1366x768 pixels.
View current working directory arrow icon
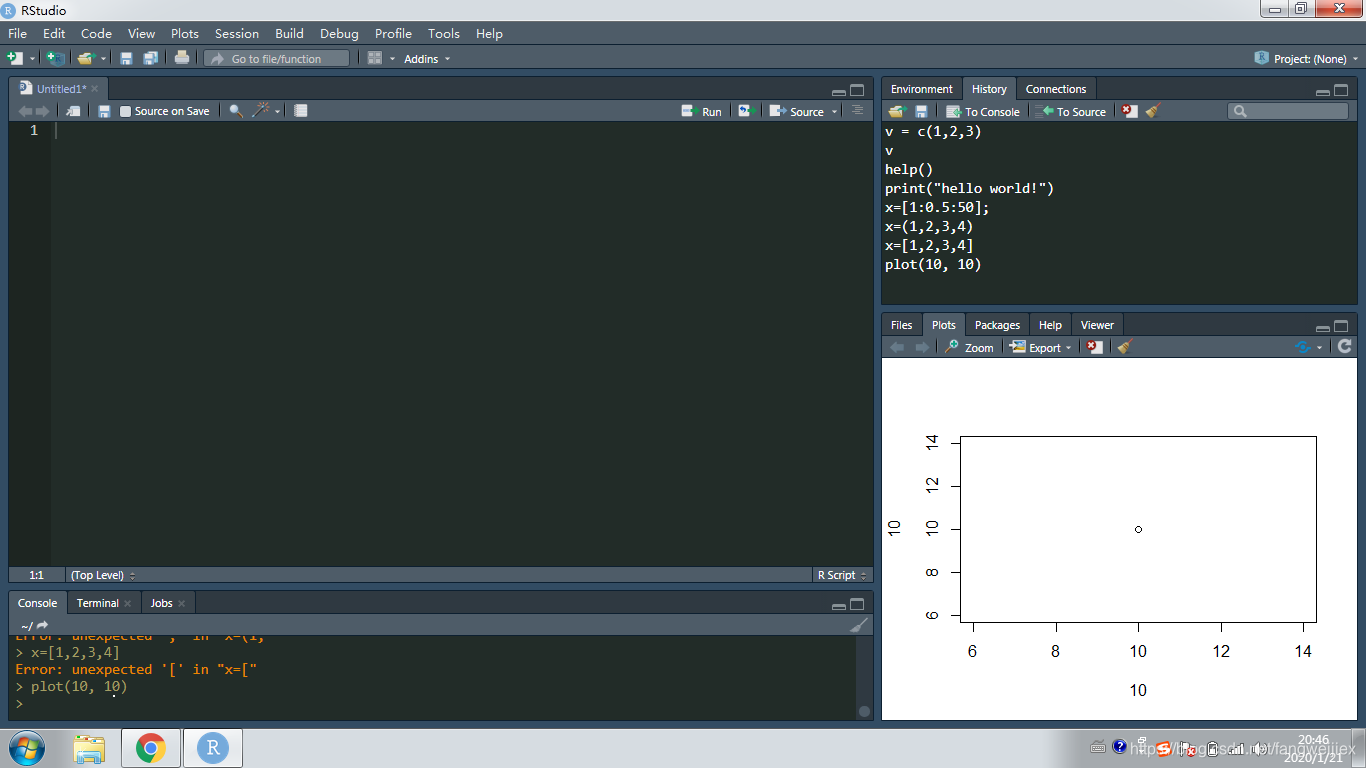point(43,625)
